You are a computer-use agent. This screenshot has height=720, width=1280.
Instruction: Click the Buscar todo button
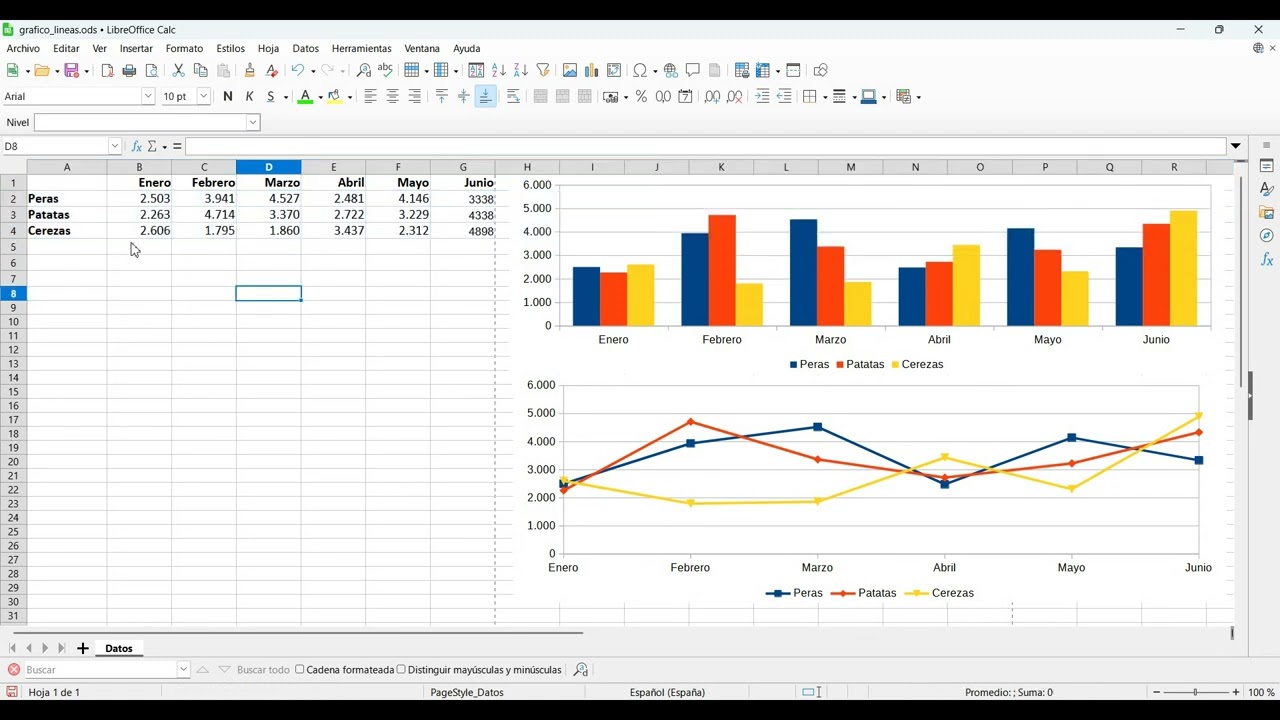coord(263,669)
